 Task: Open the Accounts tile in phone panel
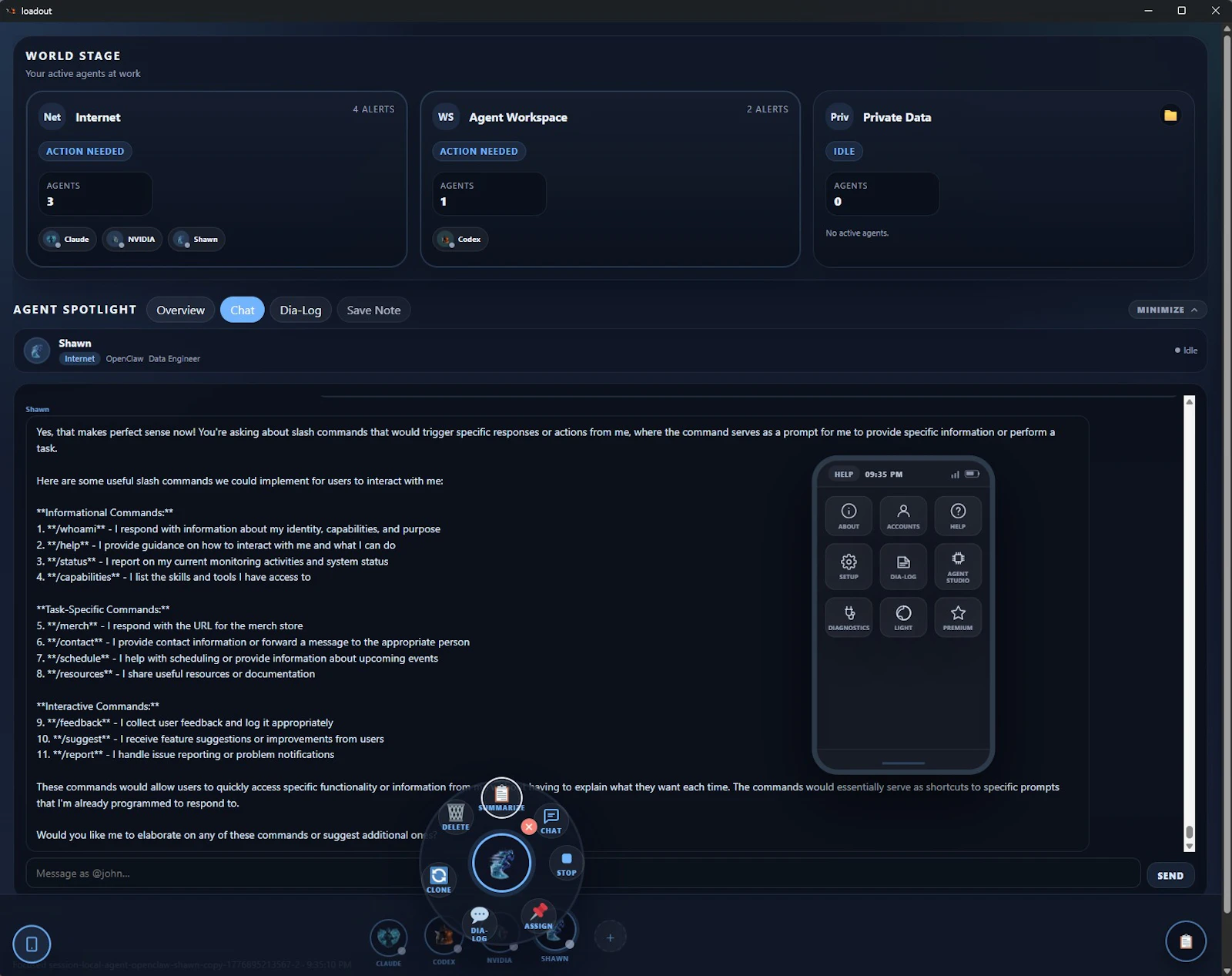903,515
